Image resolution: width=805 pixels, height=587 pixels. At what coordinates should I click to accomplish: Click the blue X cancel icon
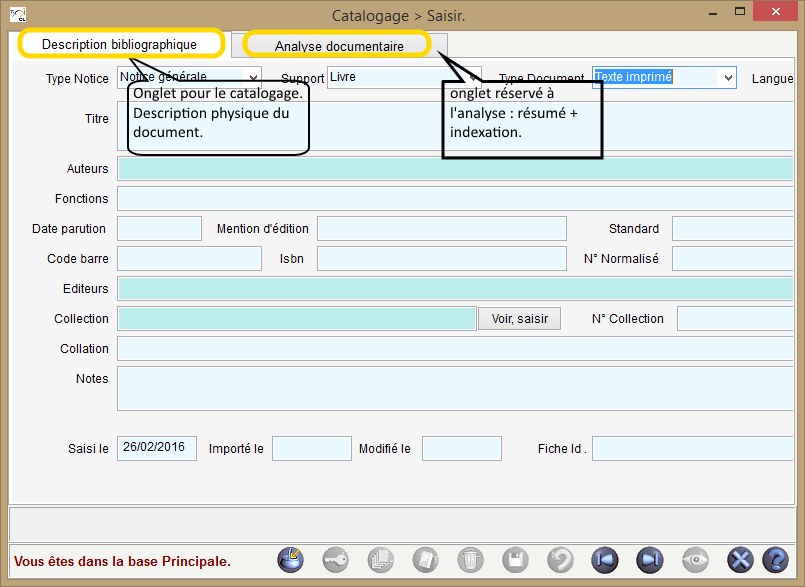tap(739, 560)
